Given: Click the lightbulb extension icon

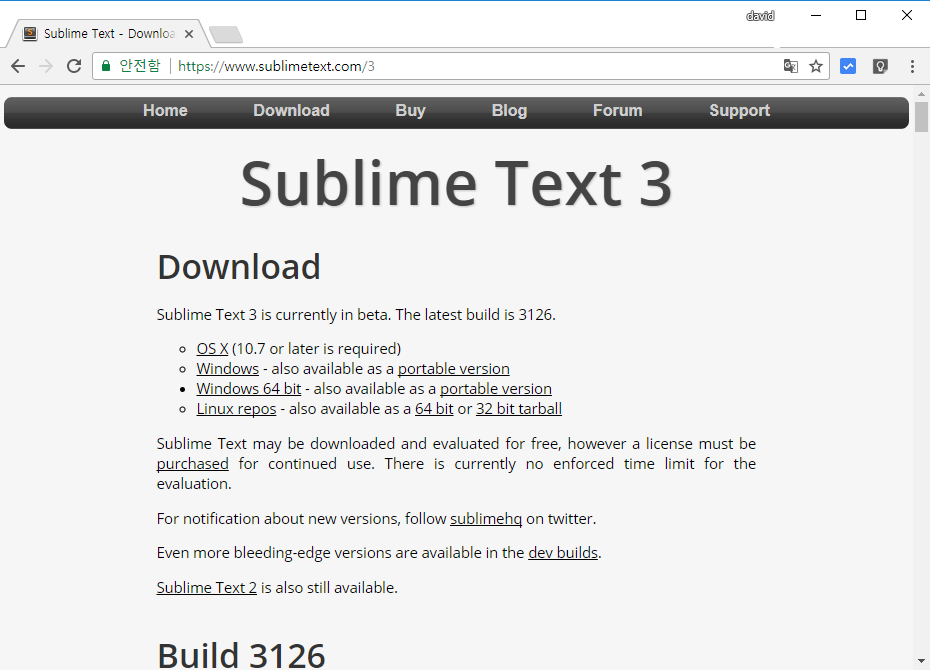Looking at the screenshot, I should (880, 66).
